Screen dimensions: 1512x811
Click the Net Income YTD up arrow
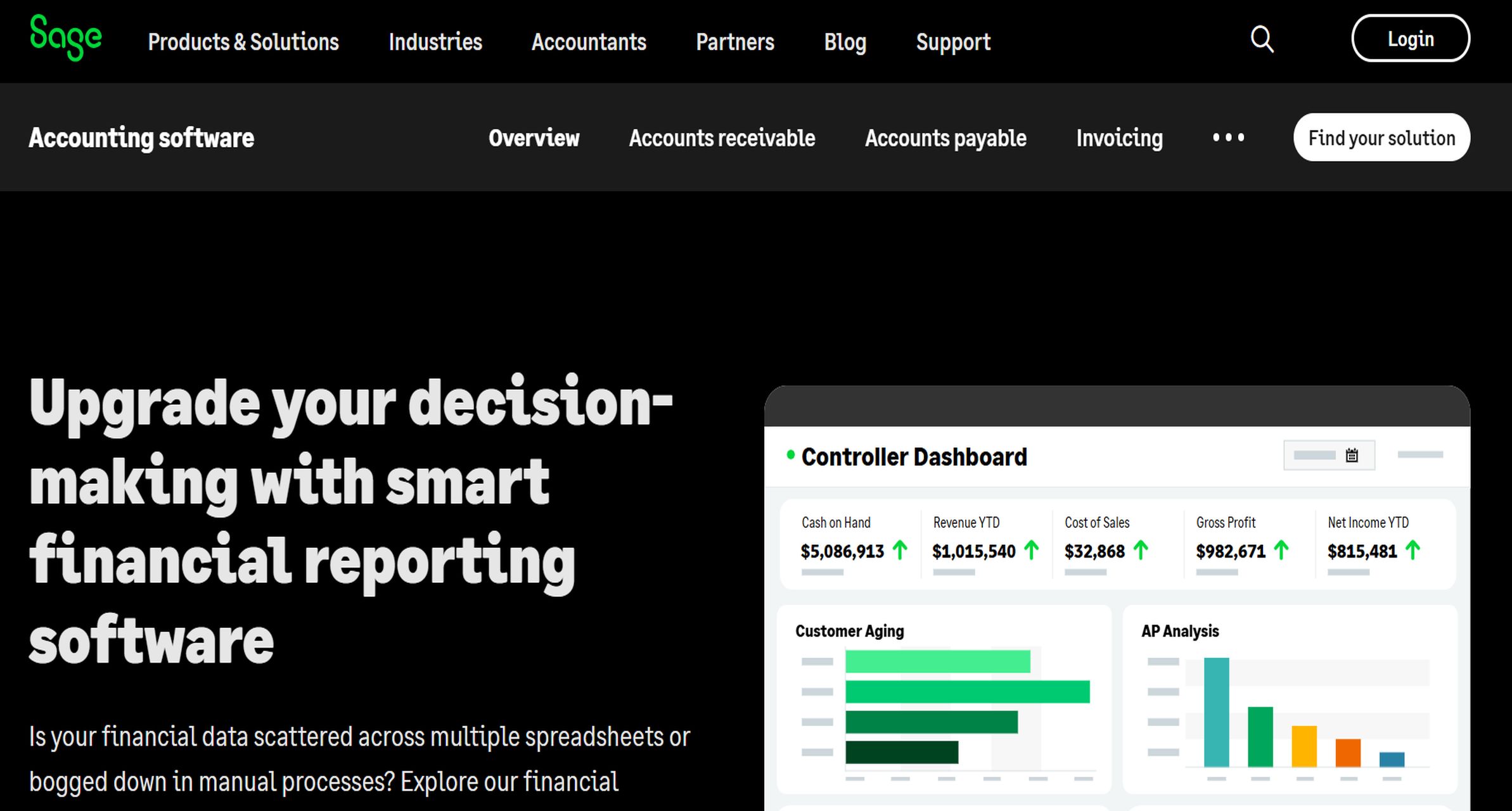[1413, 550]
